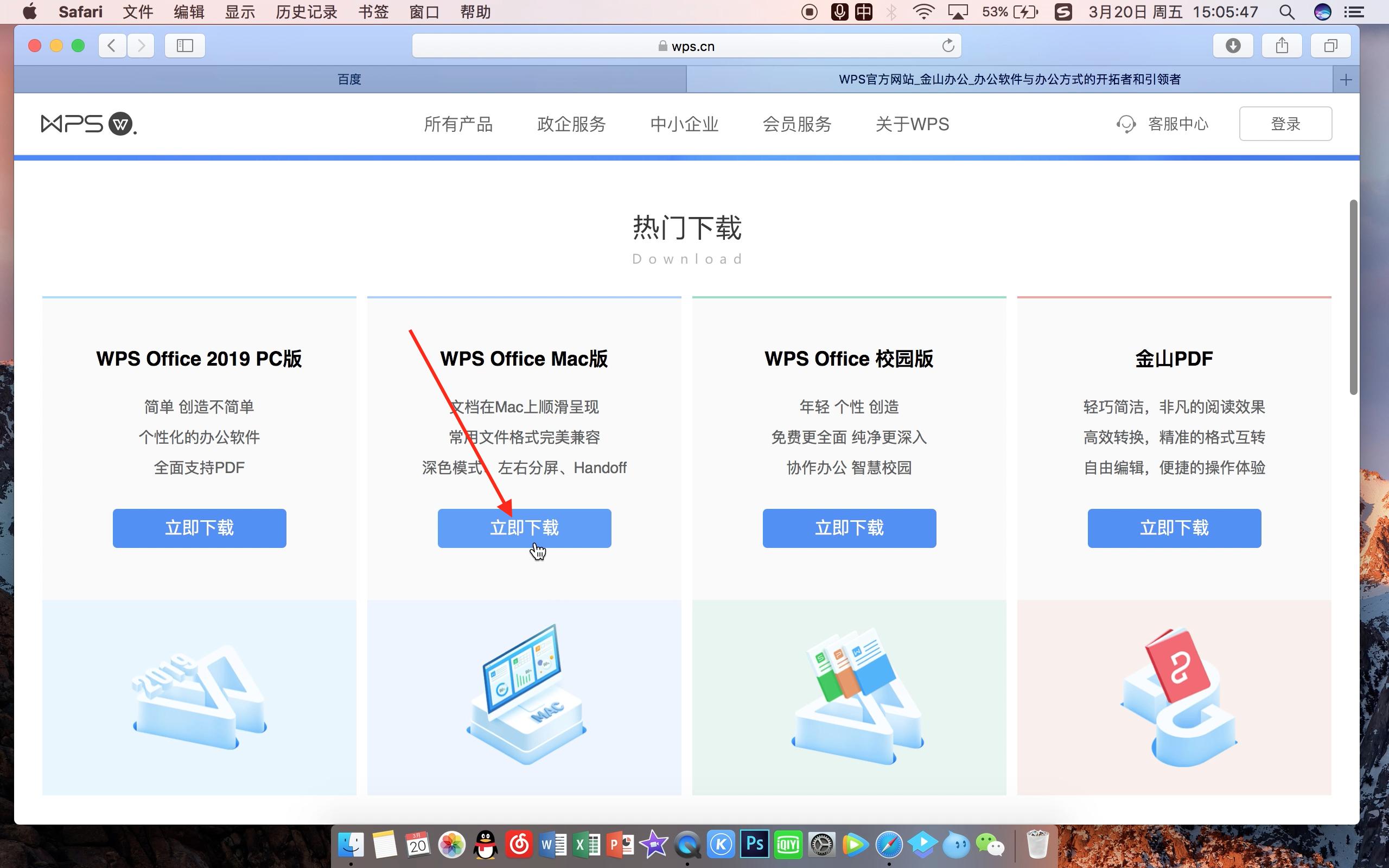Open the 书签 menu
This screenshot has width=1389, height=868.
[x=373, y=11]
